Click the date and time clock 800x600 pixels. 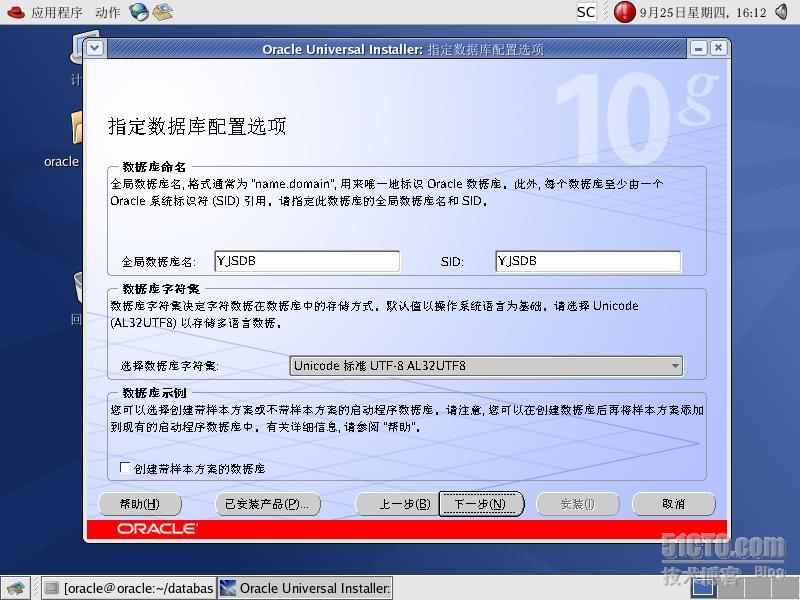[703, 12]
